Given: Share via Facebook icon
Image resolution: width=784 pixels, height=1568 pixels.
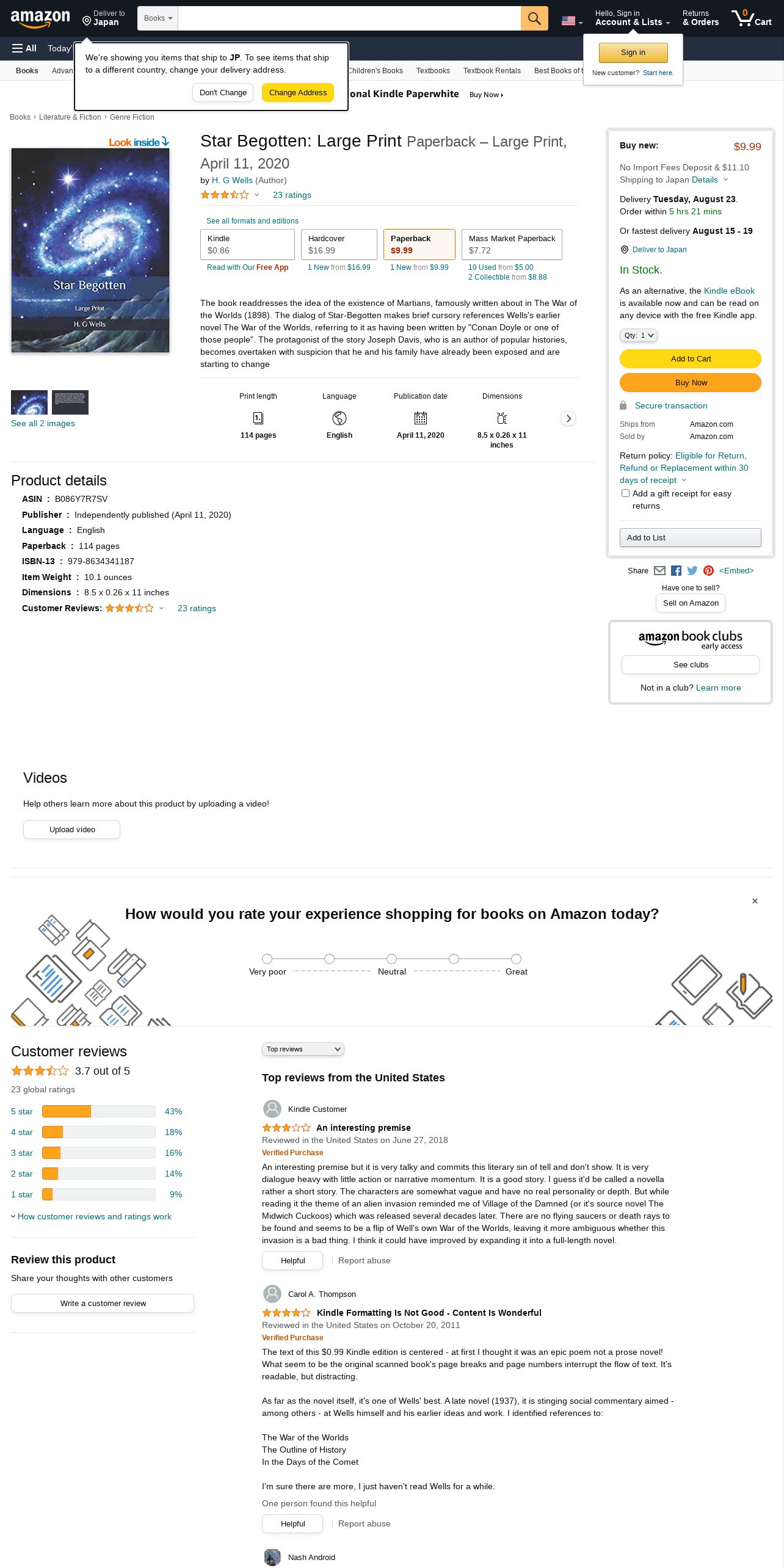Looking at the screenshot, I should (x=676, y=570).
